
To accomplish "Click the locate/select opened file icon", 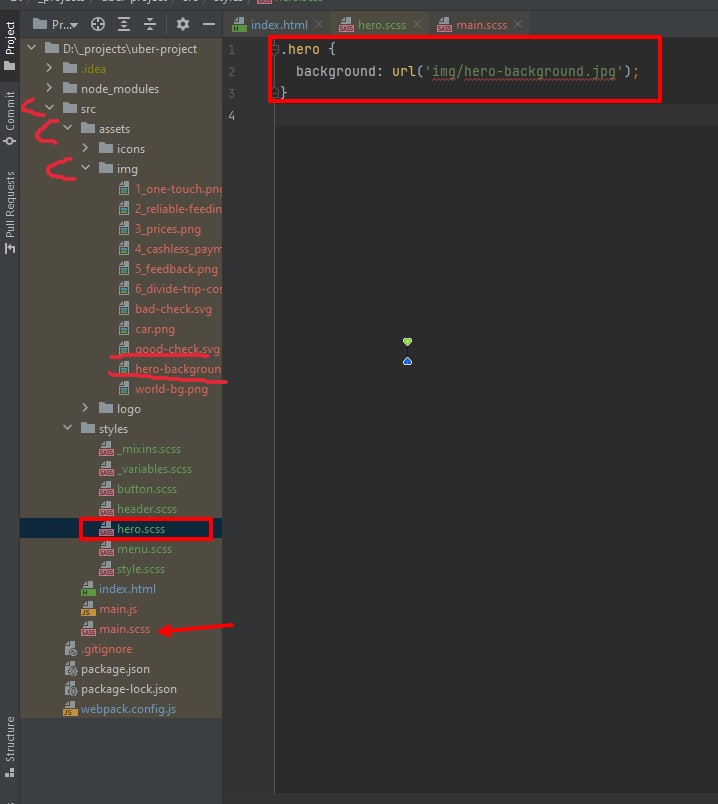I will point(97,24).
